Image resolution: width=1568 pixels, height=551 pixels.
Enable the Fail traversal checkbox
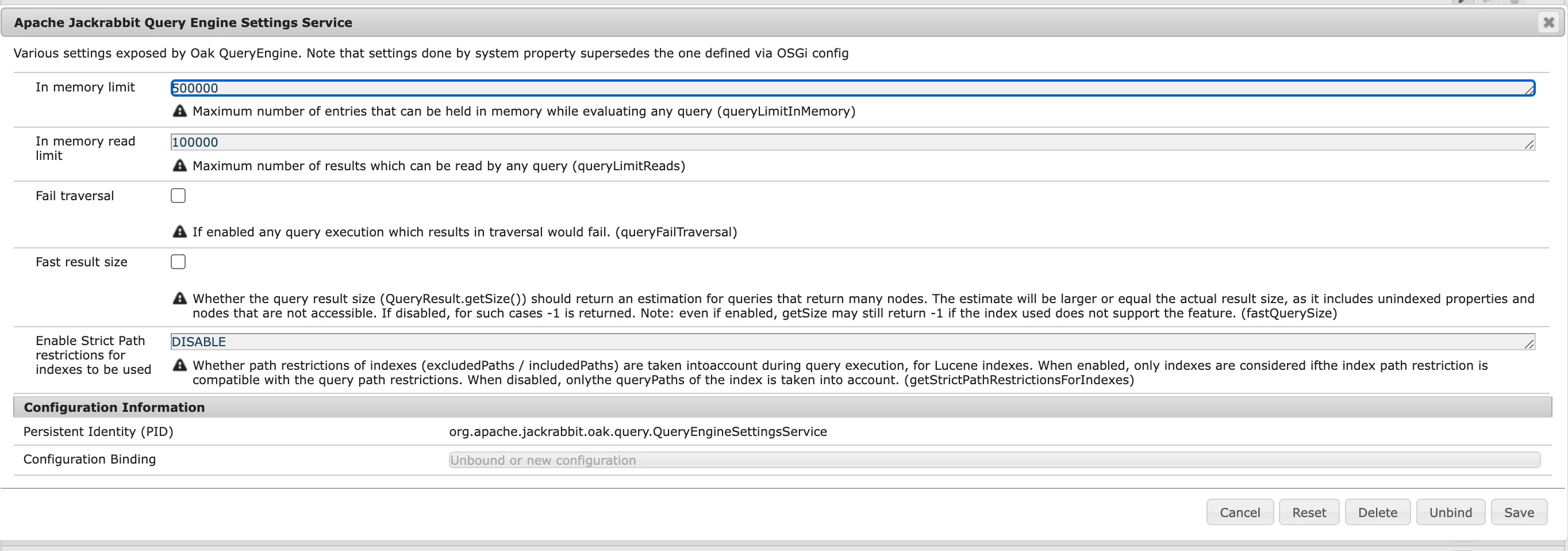pyautogui.click(x=178, y=196)
